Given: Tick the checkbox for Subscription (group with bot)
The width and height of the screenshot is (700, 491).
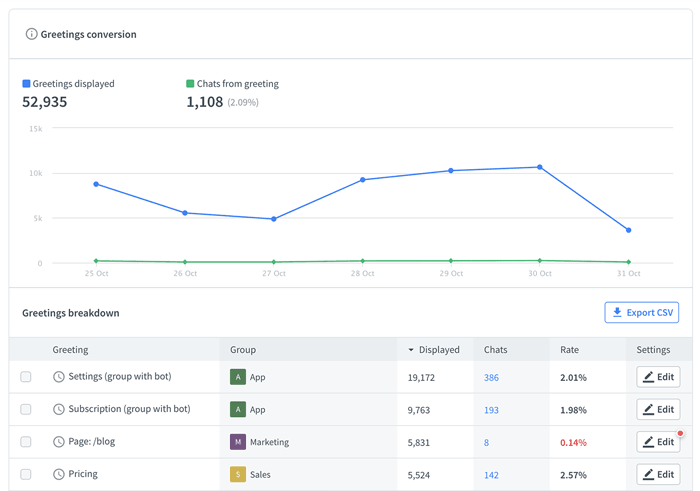Looking at the screenshot, I should [x=26, y=409].
